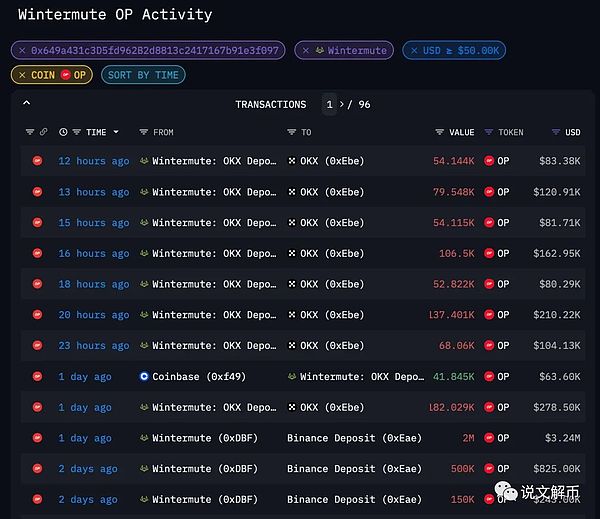Click Wintermute (0xDBF) in the $3.24M row
The image size is (600, 519).
[x=205, y=438]
